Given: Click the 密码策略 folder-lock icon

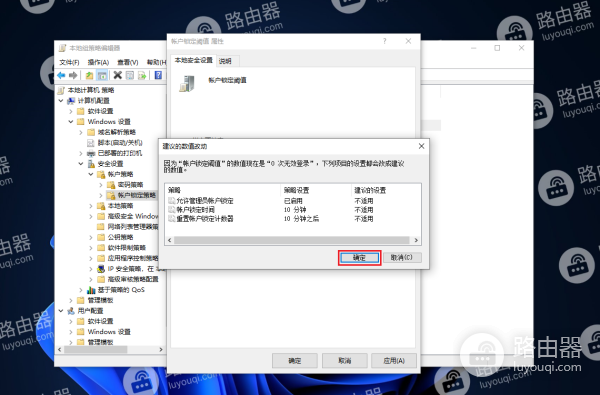Looking at the screenshot, I should click(x=111, y=185).
